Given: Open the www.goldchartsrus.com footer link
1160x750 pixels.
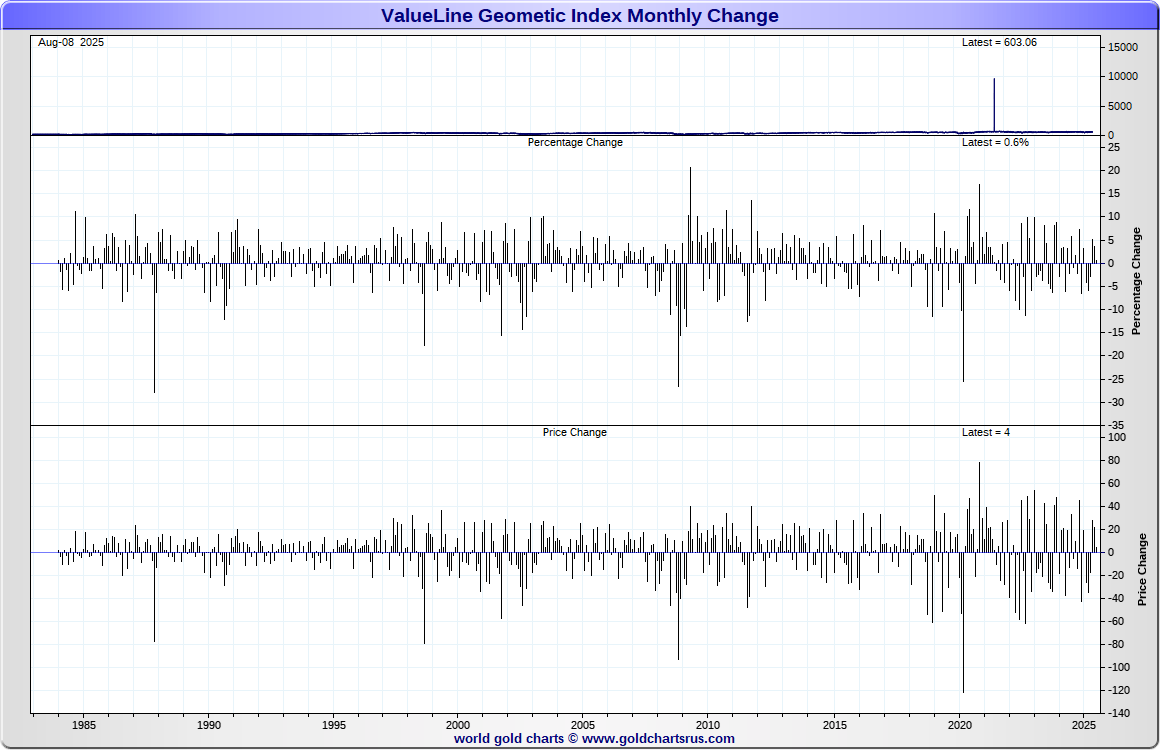Looking at the screenshot, I should click(658, 738).
